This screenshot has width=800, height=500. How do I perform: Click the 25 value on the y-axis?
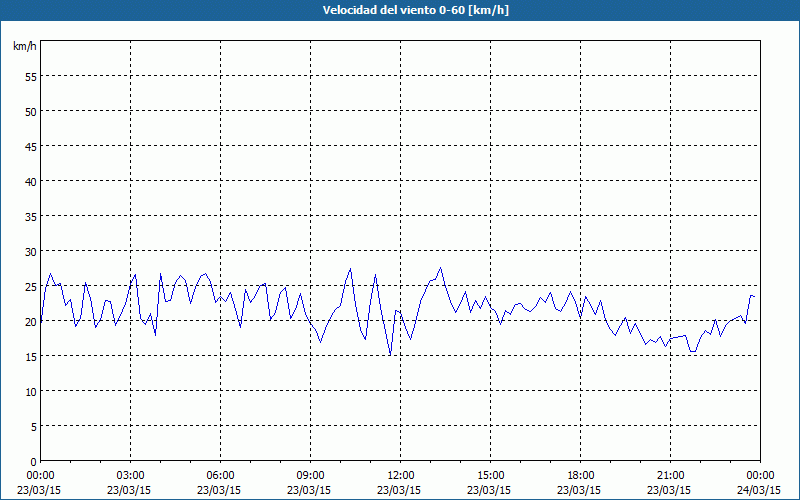pos(31,287)
